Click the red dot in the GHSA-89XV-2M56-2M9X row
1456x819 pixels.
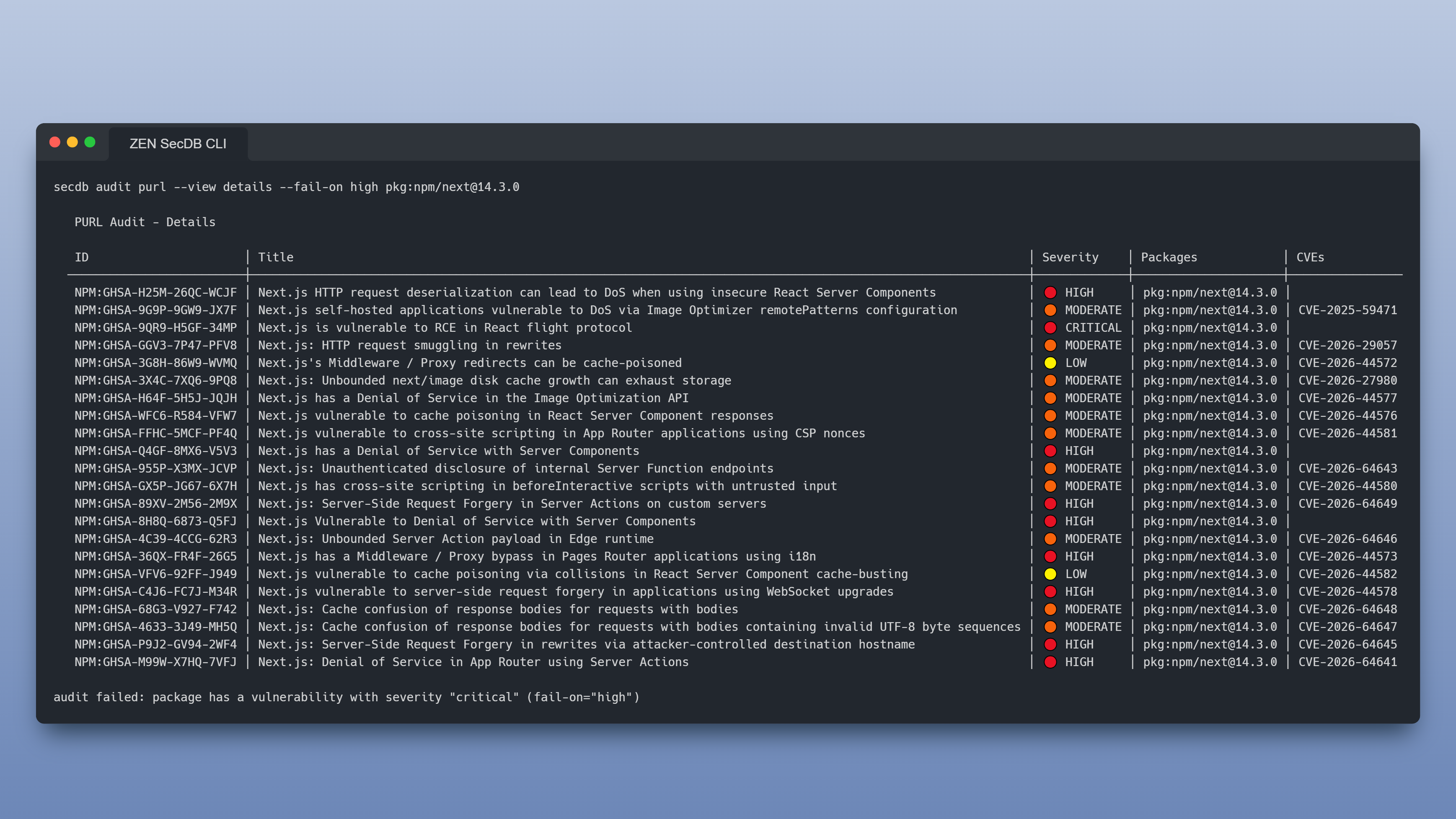point(1050,503)
